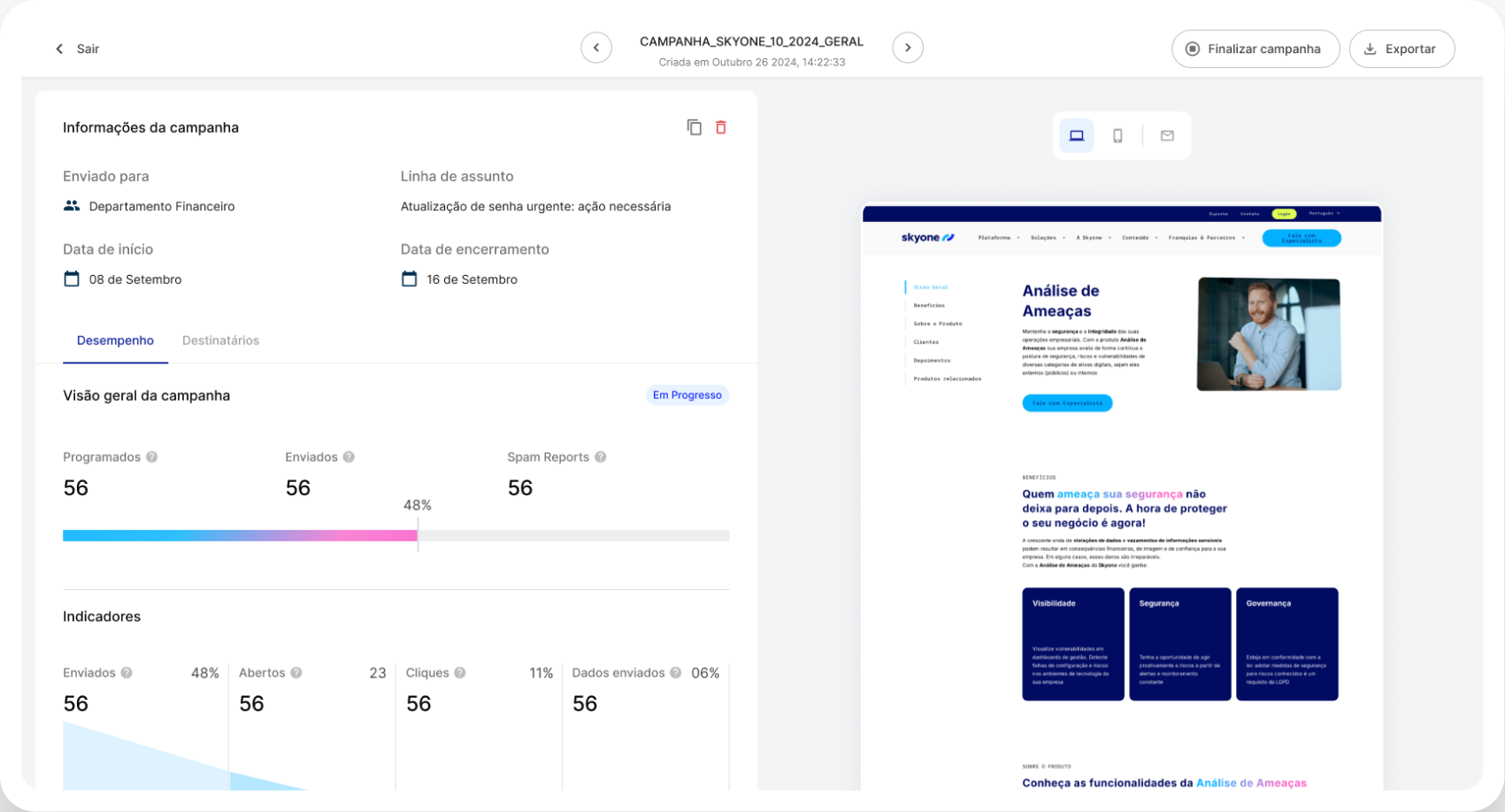Image resolution: width=1505 pixels, height=812 pixels.
Task: Open the Destinatários tab
Action: click(x=220, y=341)
